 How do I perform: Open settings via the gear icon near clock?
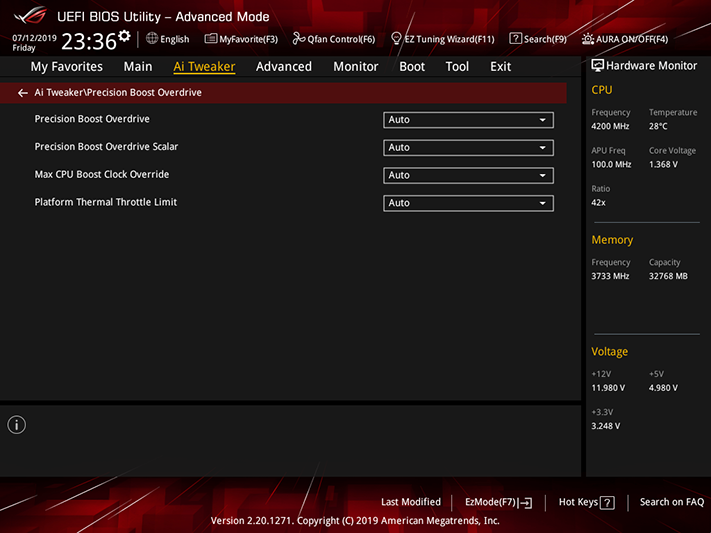124,36
